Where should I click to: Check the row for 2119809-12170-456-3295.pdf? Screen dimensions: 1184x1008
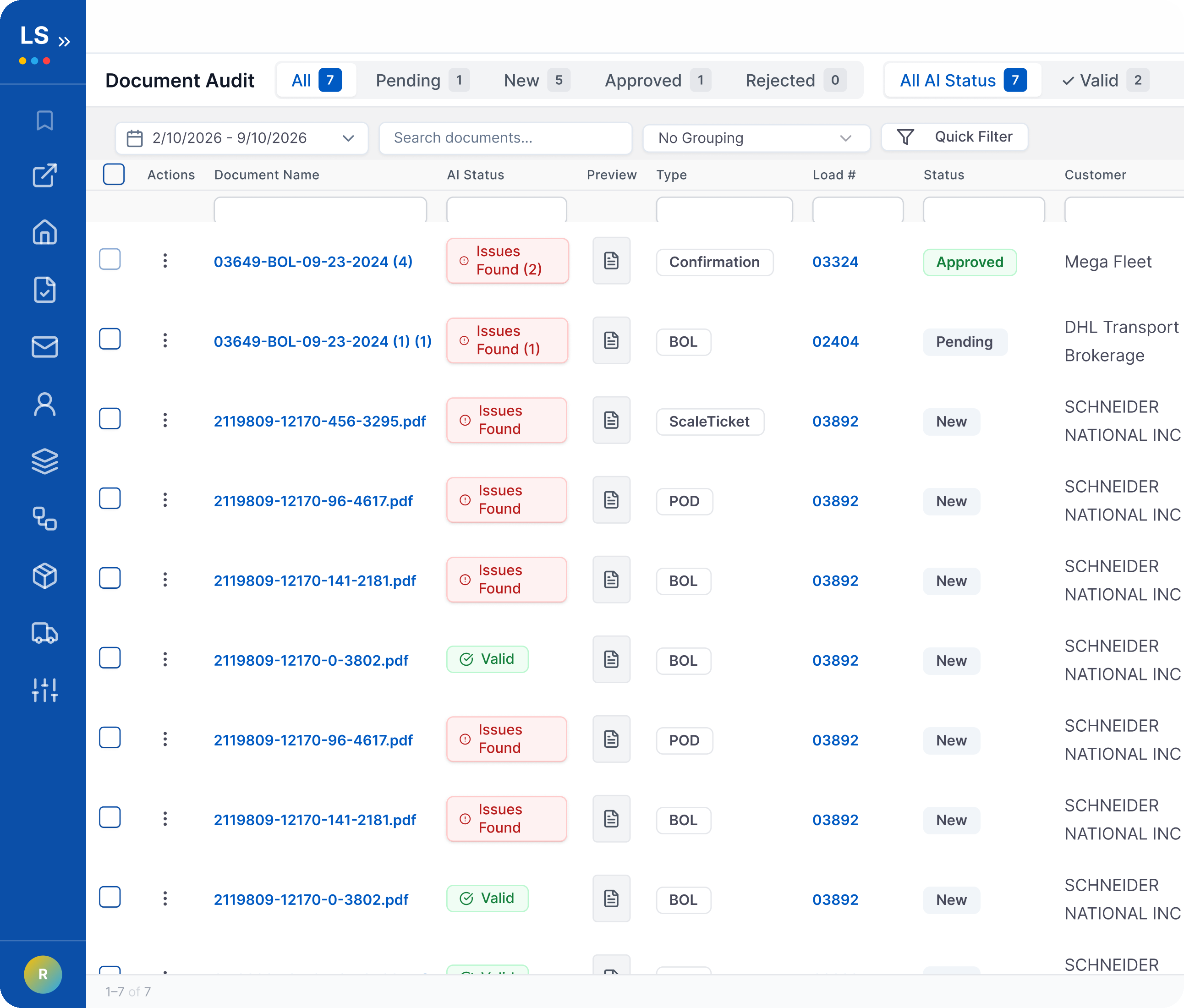point(110,419)
